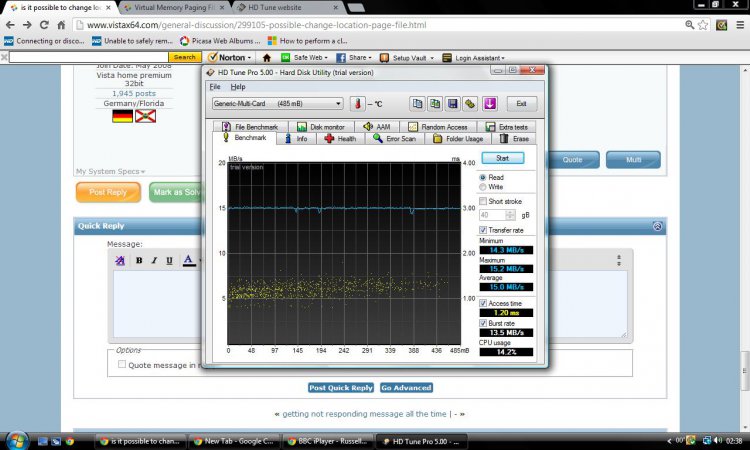Viewport: 750px width, 450px height.
Task: Uncheck the Burst rate checkbox
Action: tap(483, 323)
